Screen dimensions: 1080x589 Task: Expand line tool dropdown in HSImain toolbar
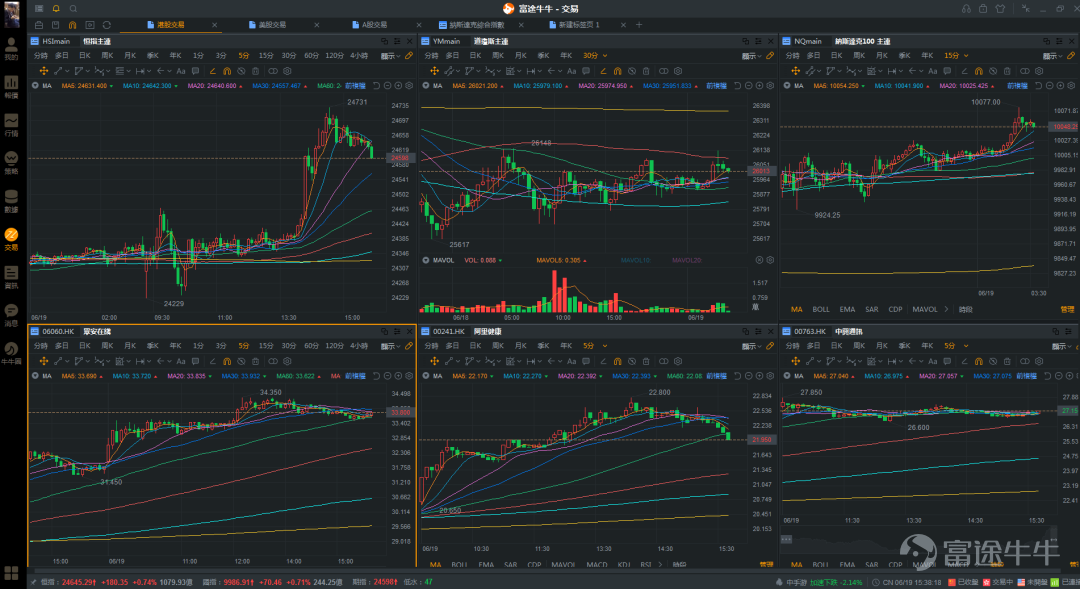[x=66, y=71]
